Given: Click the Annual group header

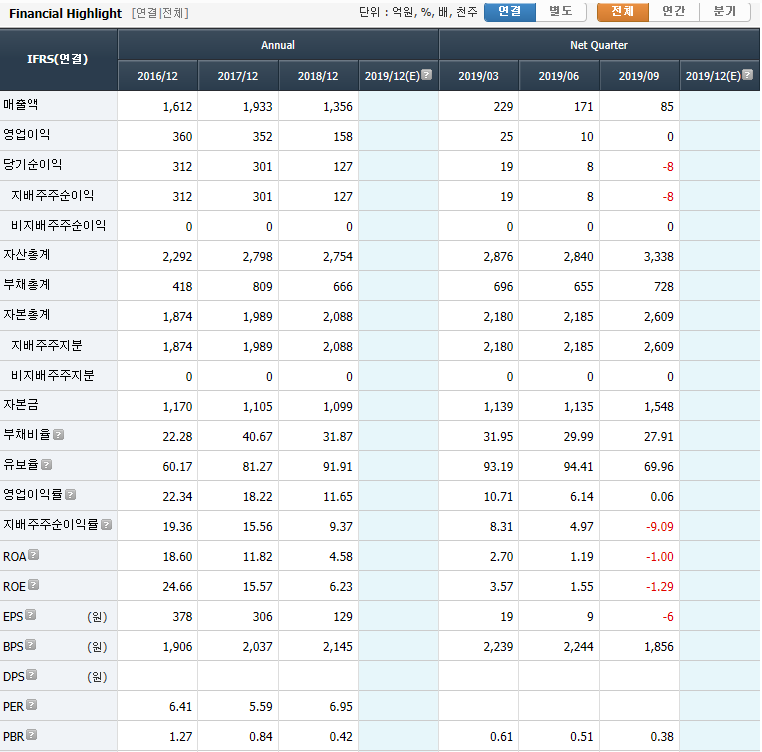Looking at the screenshot, I should [x=278, y=45].
